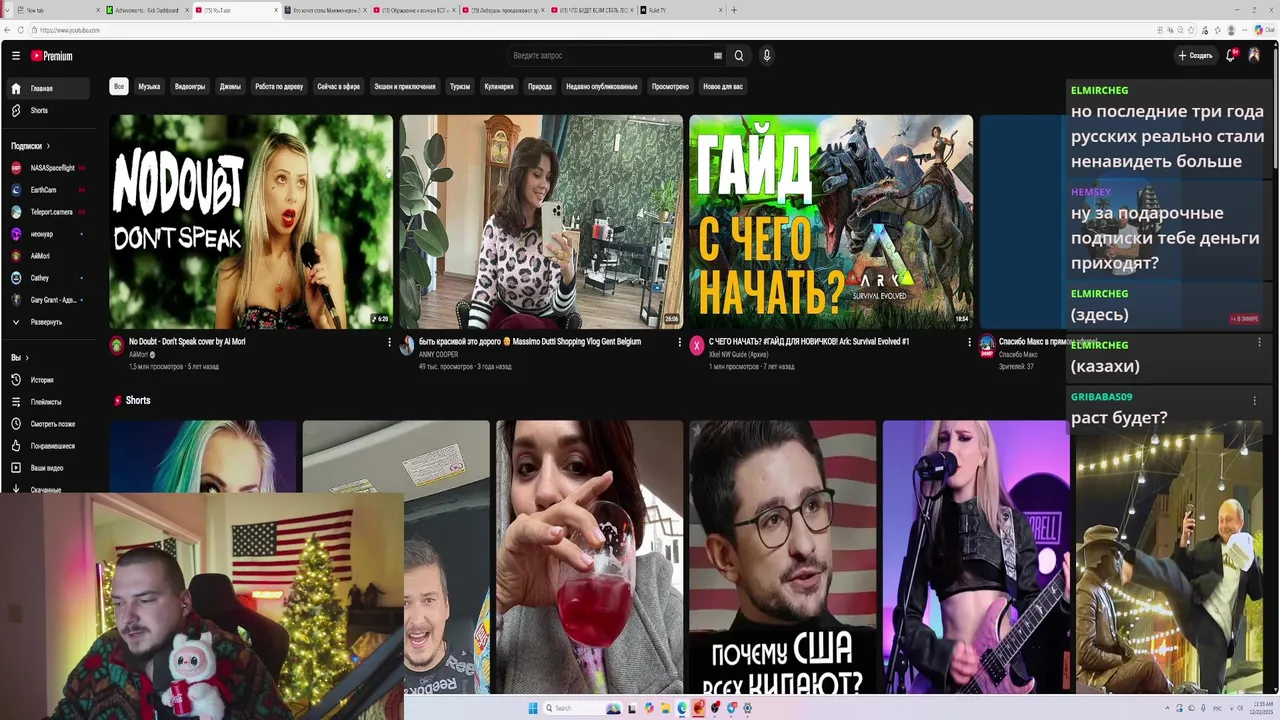1280x720 pixels.
Task: Select the Экшен и приключения chip
Action: (405, 87)
